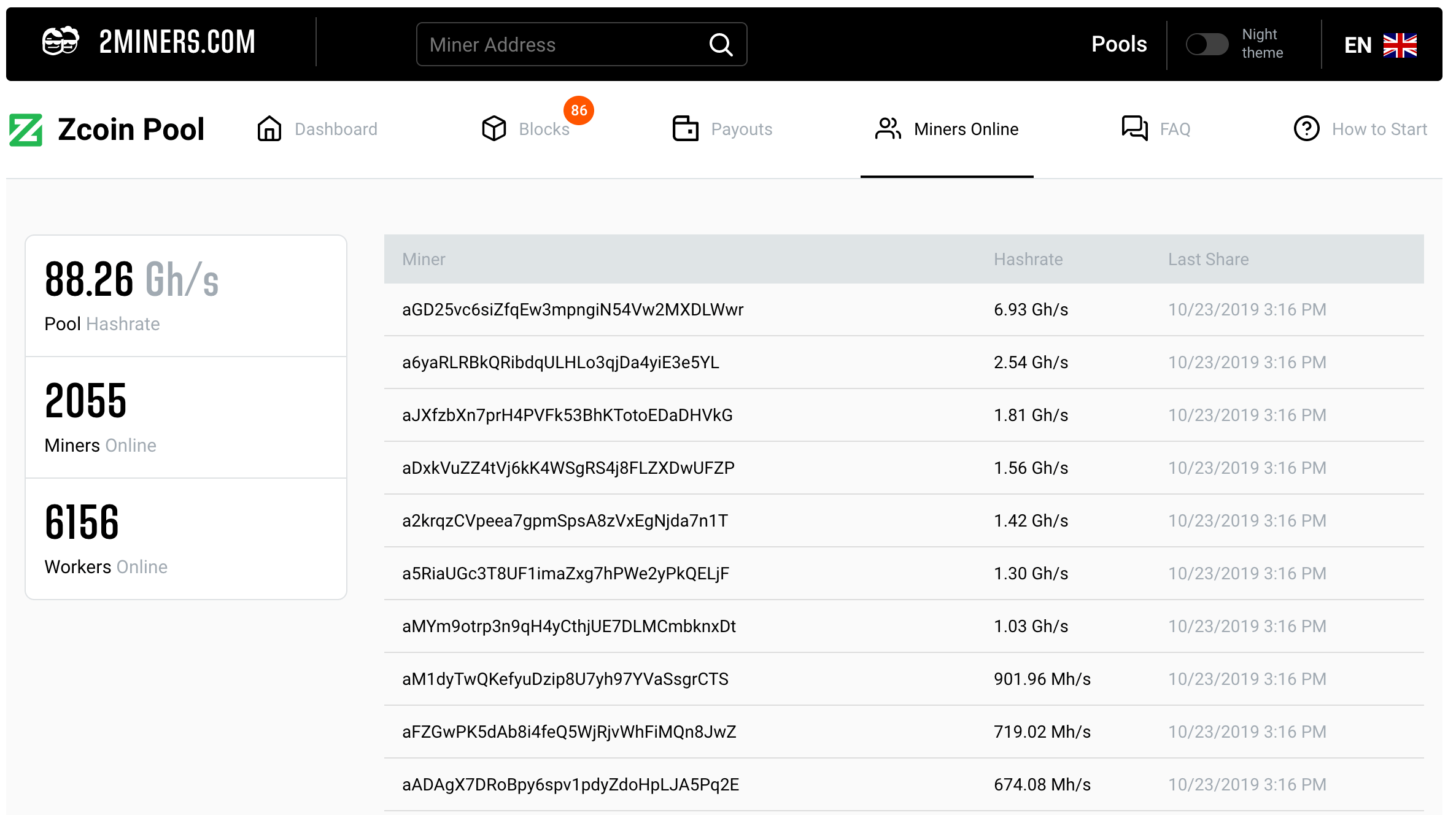Switch to the Payouts tab

click(x=741, y=129)
